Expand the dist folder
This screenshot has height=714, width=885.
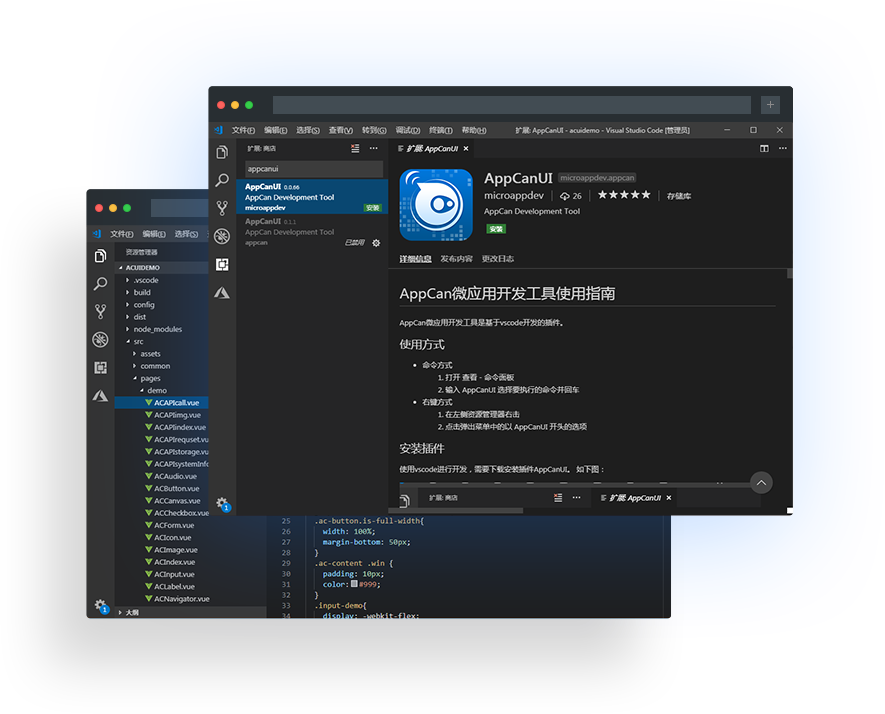128,317
